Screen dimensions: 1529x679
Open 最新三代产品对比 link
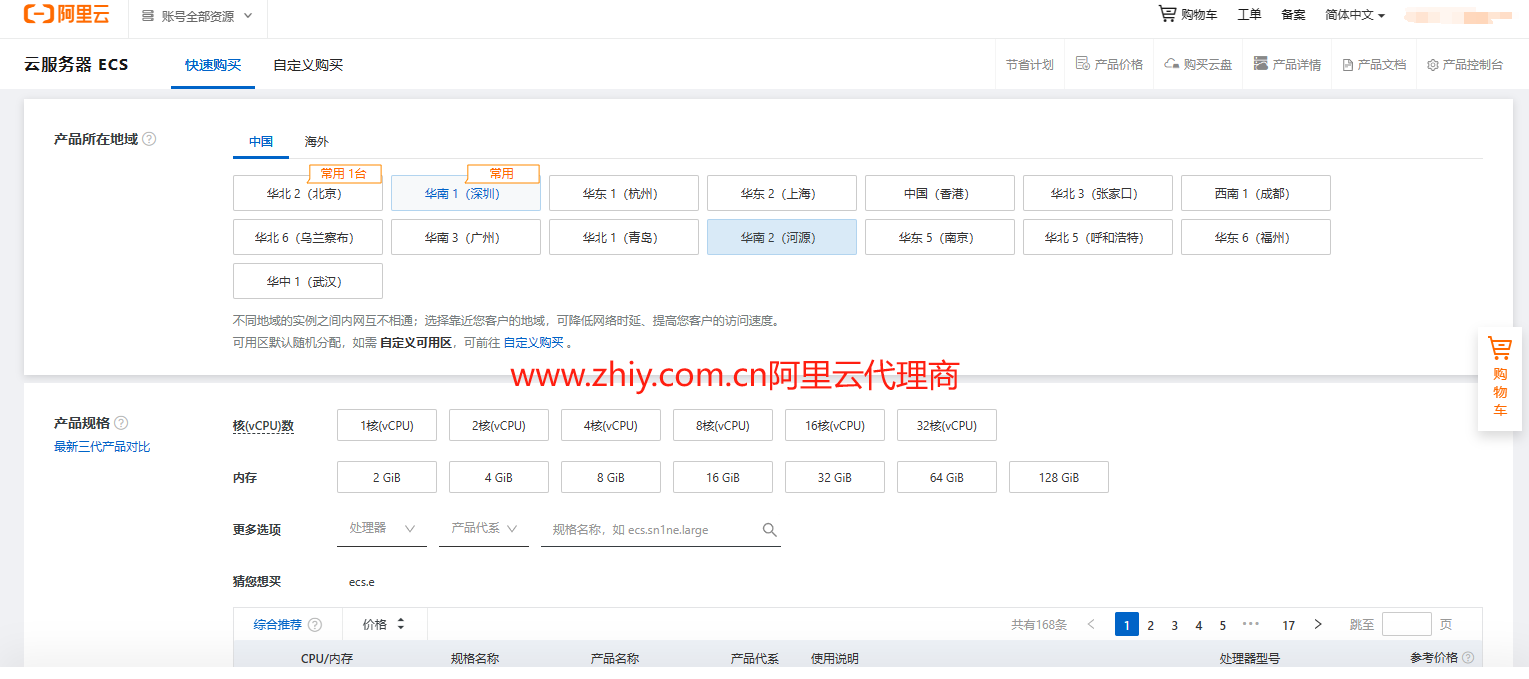102,447
